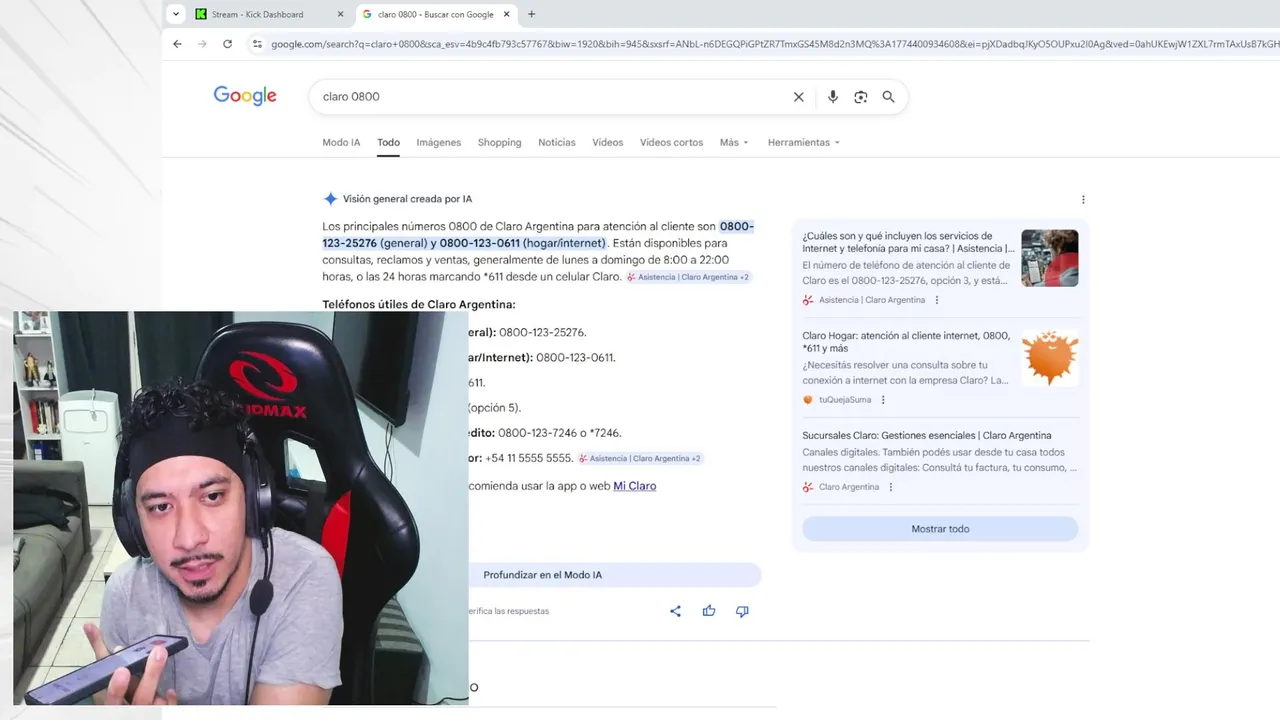Image resolution: width=1280 pixels, height=720 pixels.
Task: Go to Google home via logo
Action: 245,96
